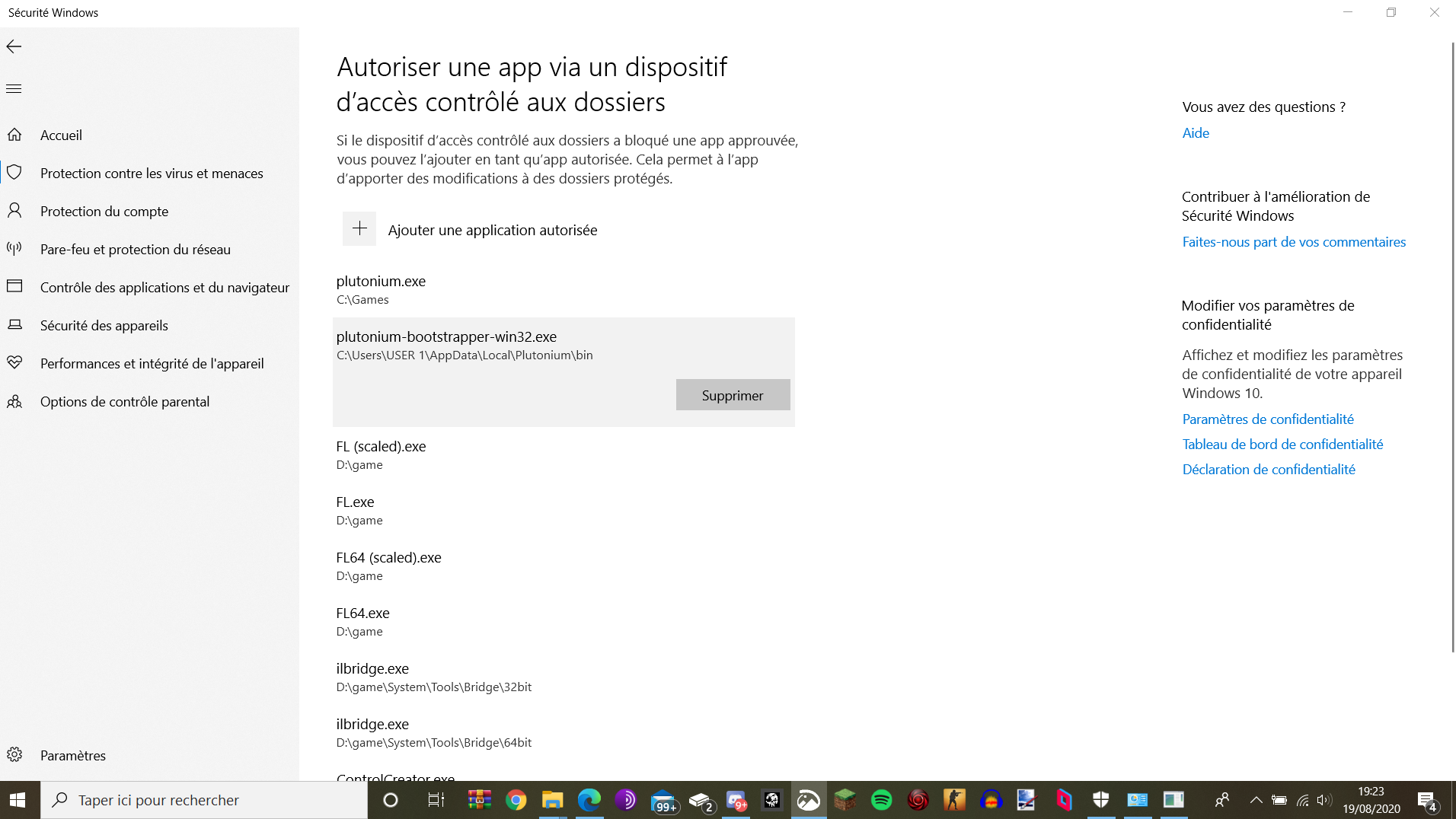Select plutonium.exe entry in C:\Games
This screenshot has width=1456, height=819.
[564, 290]
